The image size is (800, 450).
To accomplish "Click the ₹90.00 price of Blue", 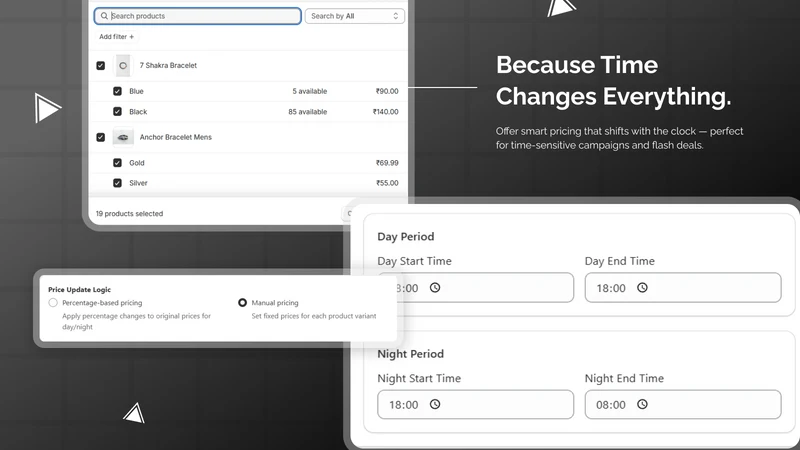I will point(387,91).
